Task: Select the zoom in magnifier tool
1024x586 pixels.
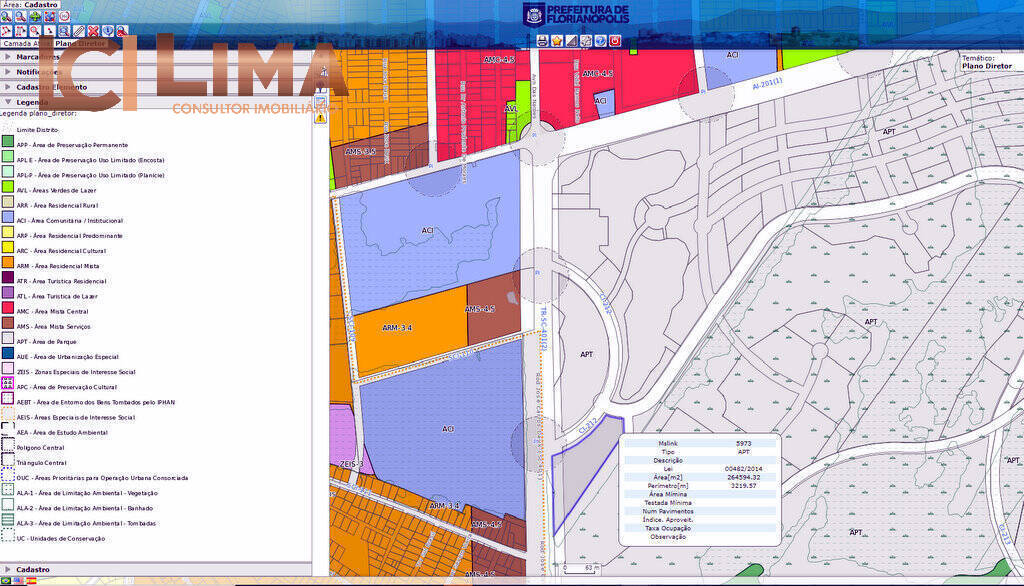Action: pos(6,17)
